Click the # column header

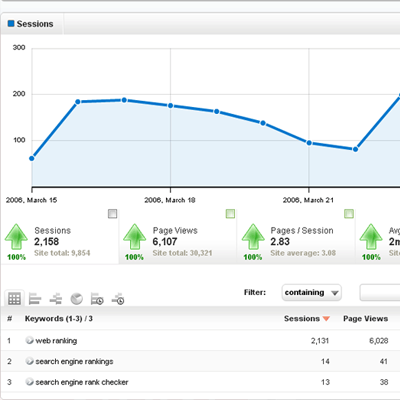click(10, 319)
